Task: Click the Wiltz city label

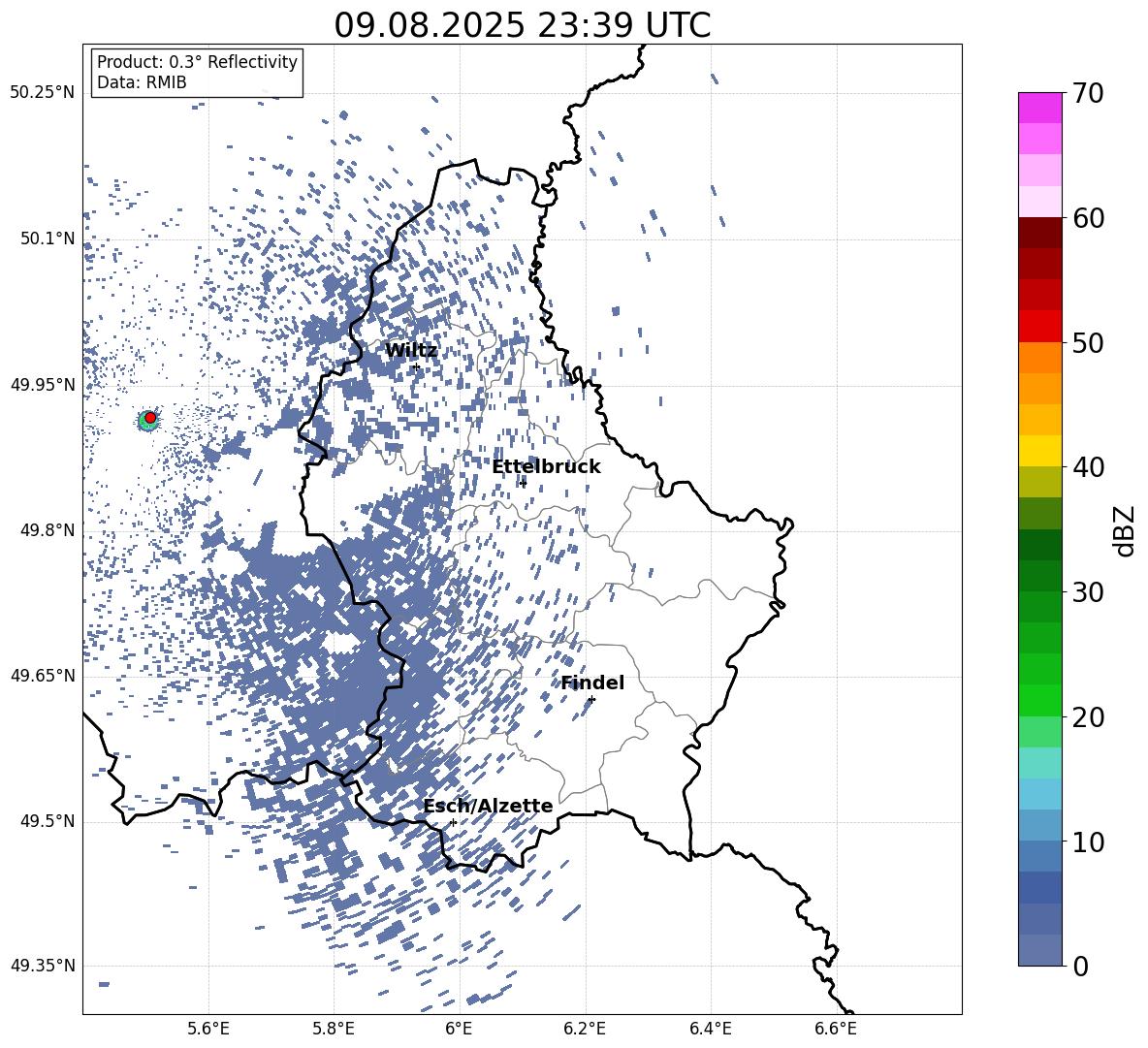Action: click(x=411, y=351)
